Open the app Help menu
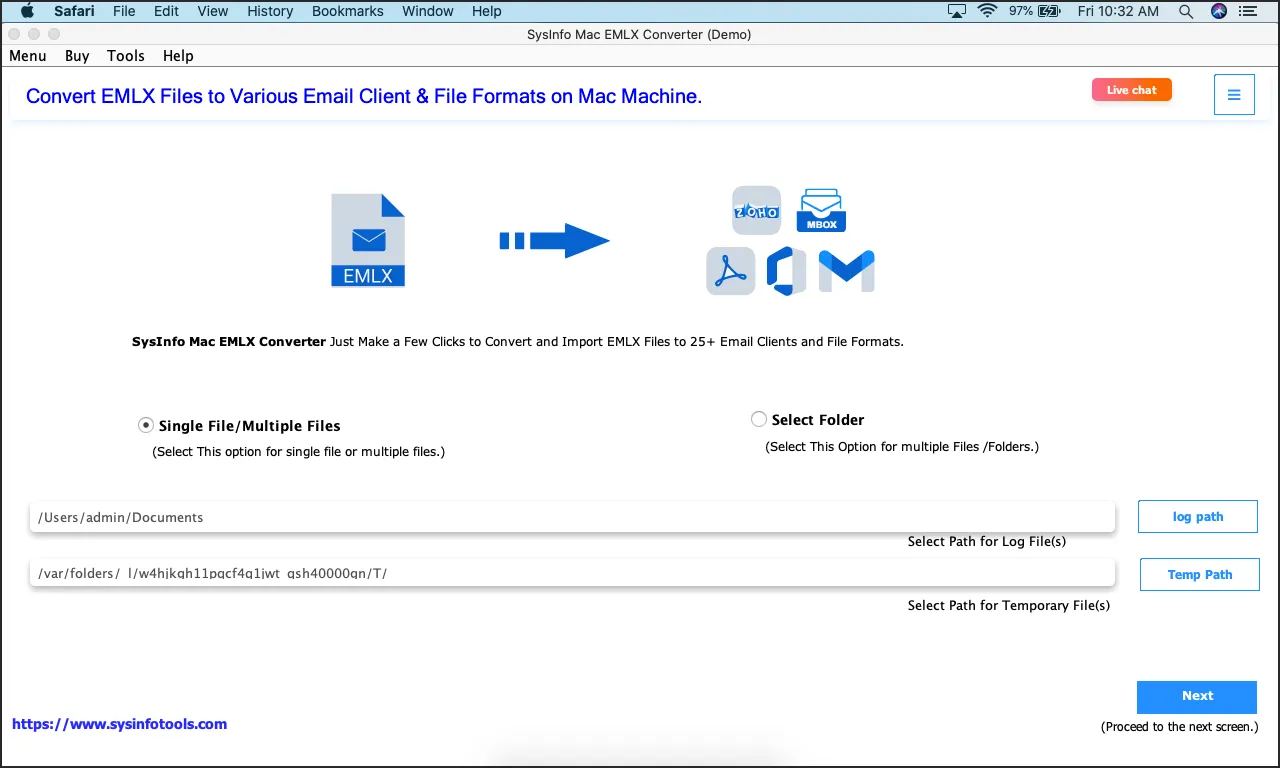This screenshot has width=1280, height=768. (178, 56)
